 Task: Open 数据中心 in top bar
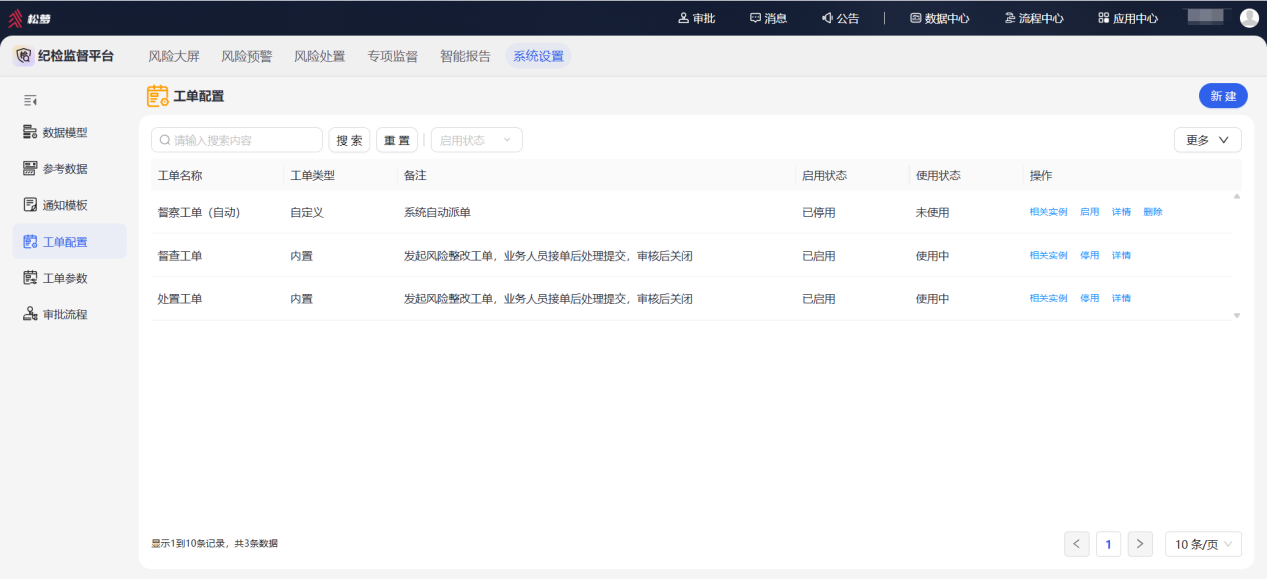coord(939,18)
